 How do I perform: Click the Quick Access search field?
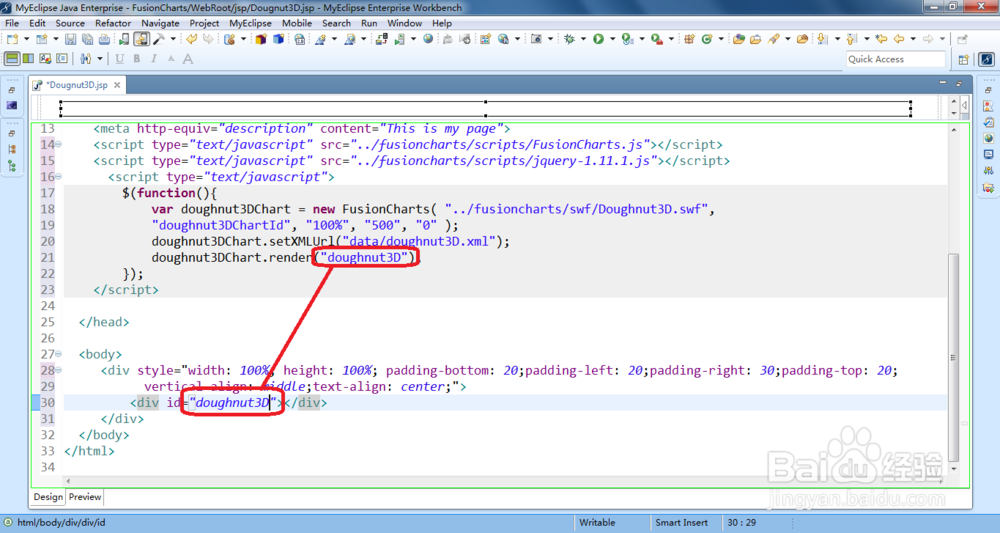(x=895, y=59)
